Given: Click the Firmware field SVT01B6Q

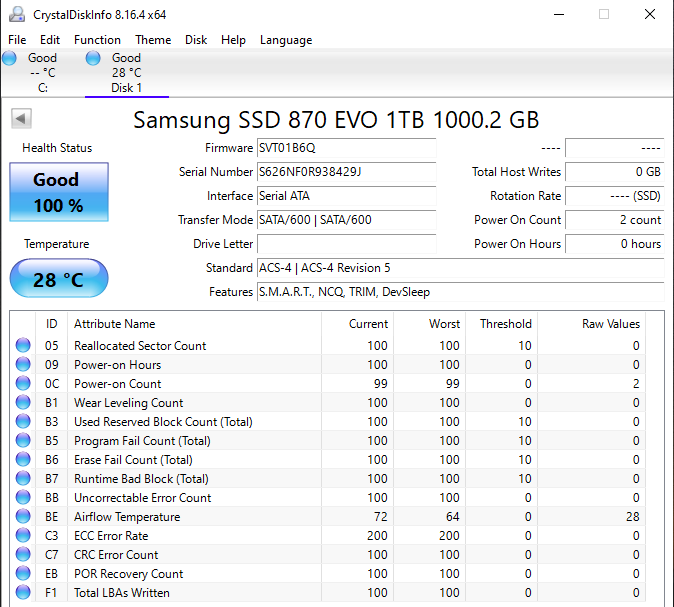Looking at the screenshot, I should coord(346,148).
